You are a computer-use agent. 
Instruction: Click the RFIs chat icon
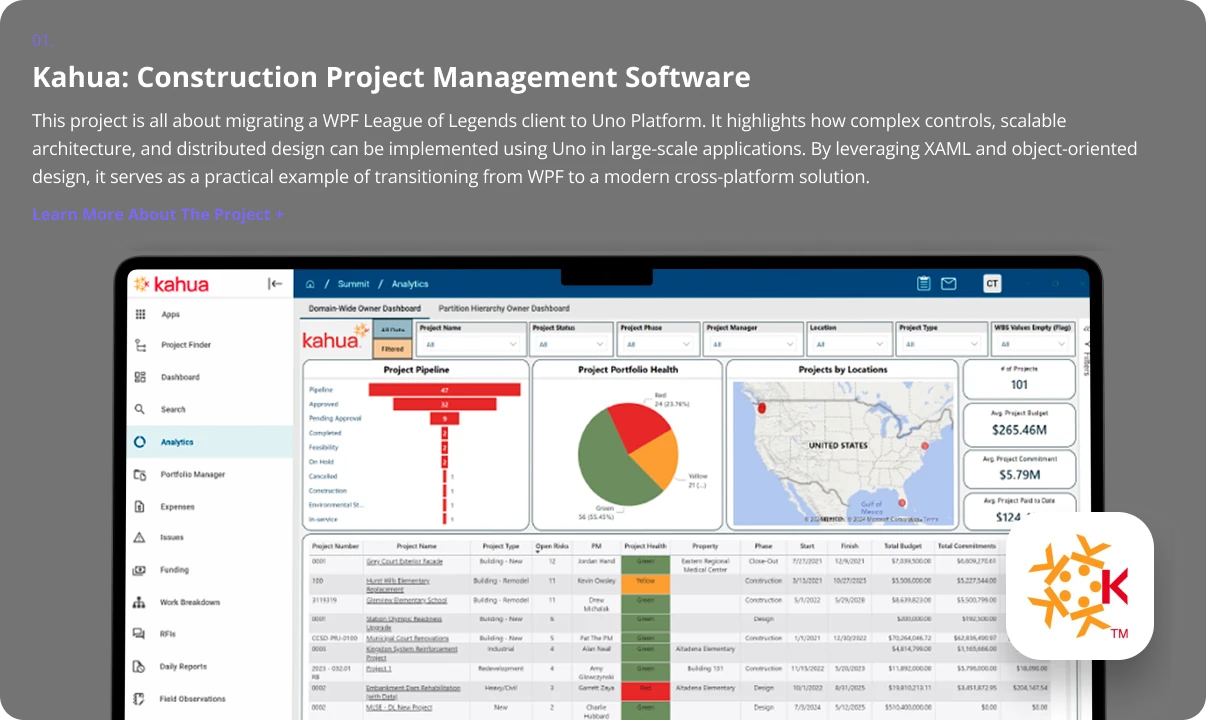pos(140,633)
